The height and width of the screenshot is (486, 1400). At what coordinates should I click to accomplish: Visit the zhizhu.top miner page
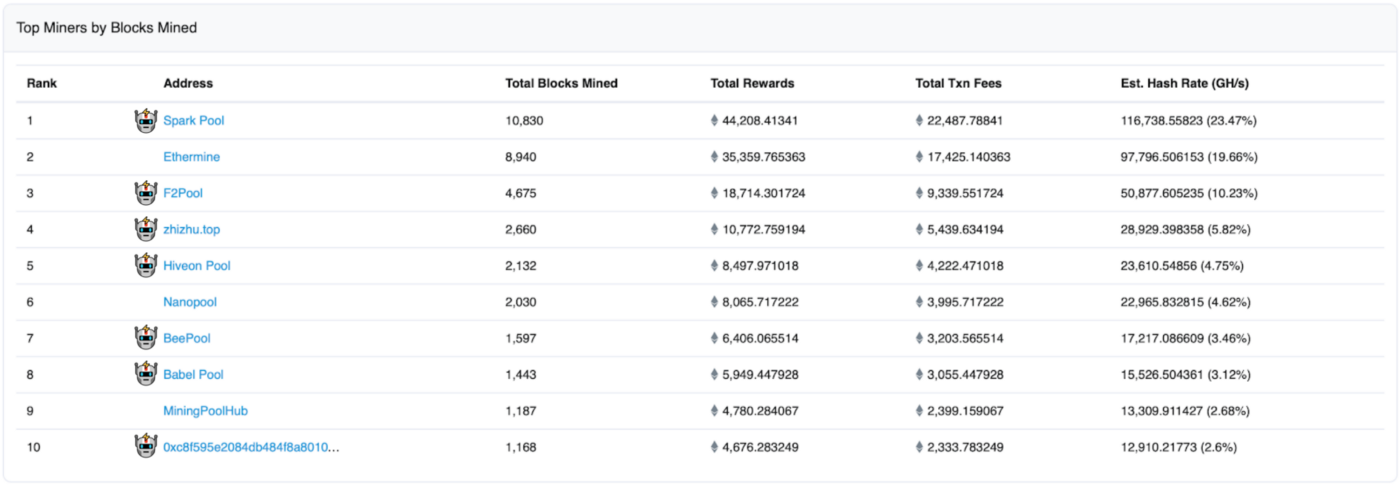192,230
